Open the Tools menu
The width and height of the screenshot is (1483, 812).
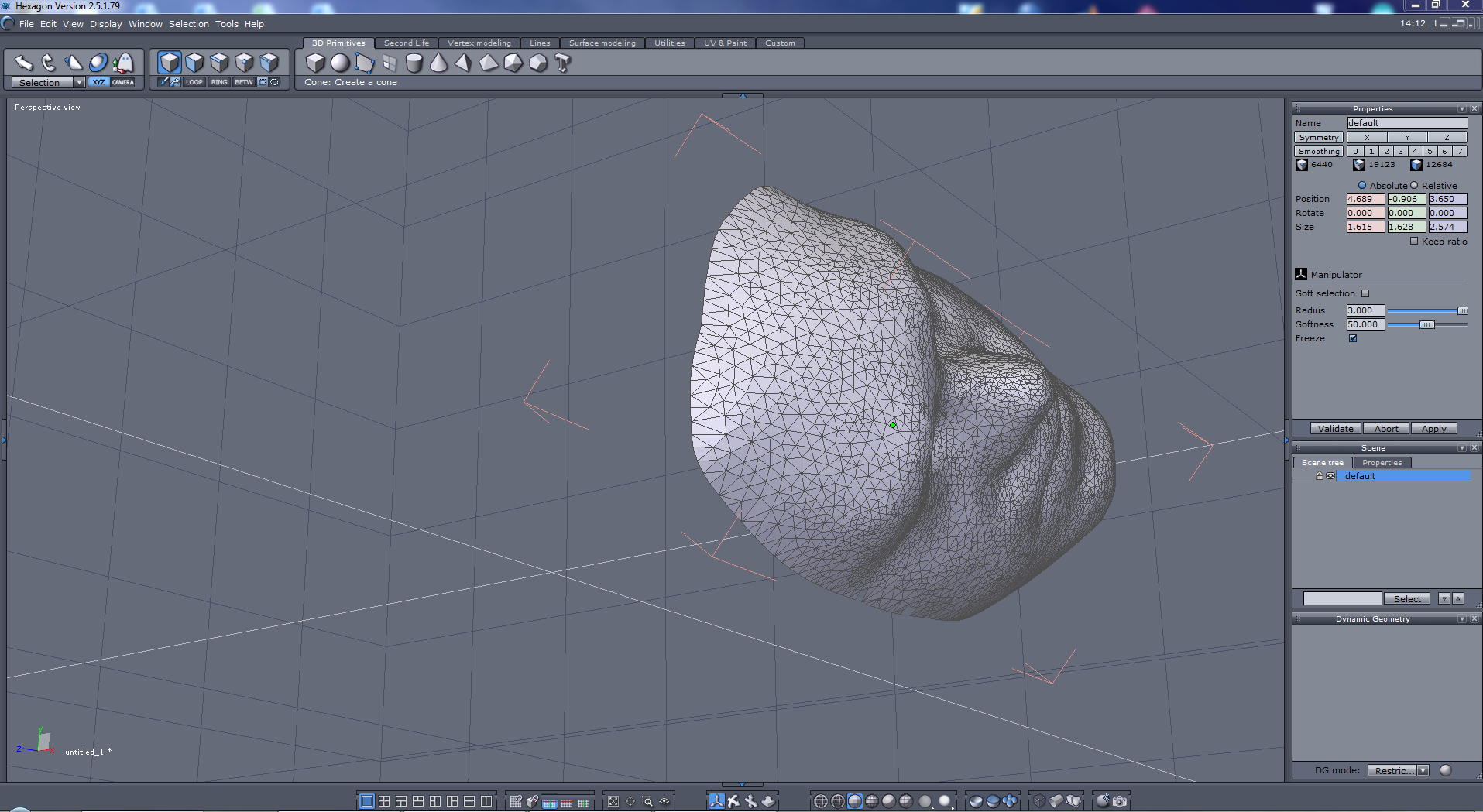[227, 24]
